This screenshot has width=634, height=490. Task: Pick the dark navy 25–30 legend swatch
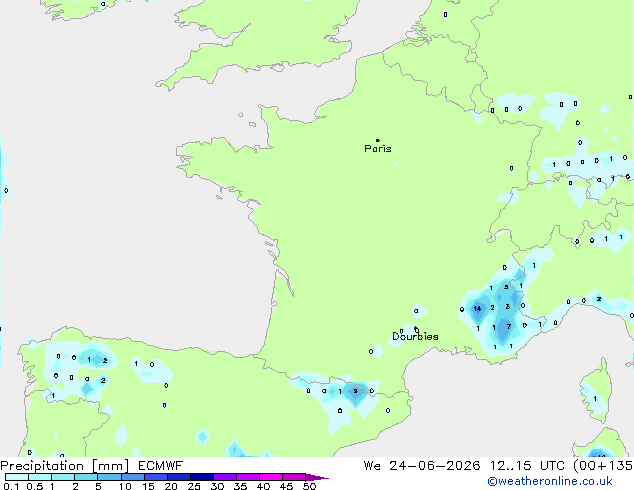click(202, 477)
